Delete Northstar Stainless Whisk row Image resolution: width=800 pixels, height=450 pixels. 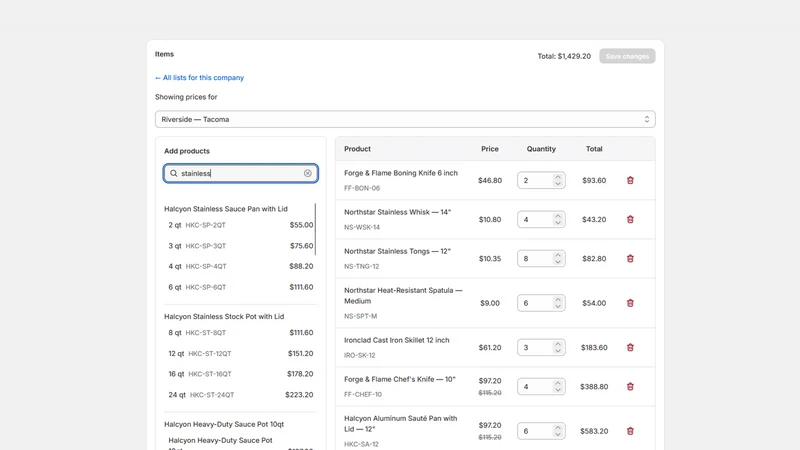click(630, 219)
